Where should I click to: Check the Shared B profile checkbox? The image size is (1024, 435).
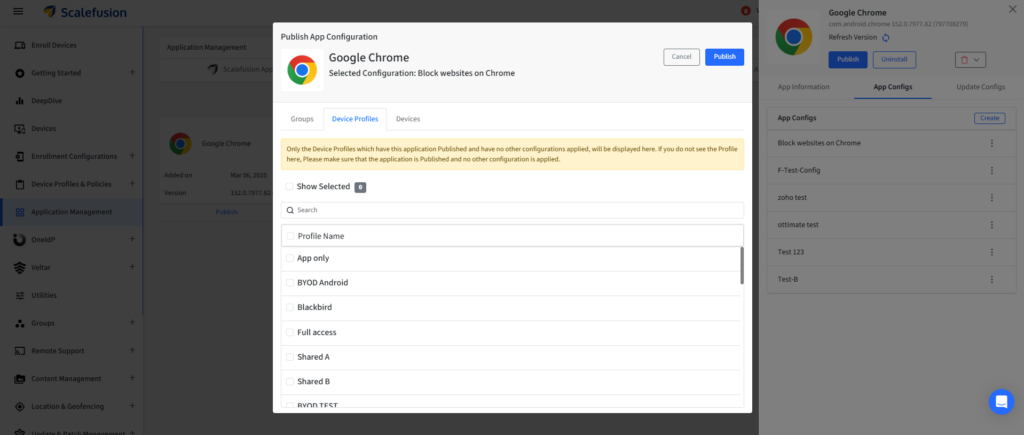290,381
